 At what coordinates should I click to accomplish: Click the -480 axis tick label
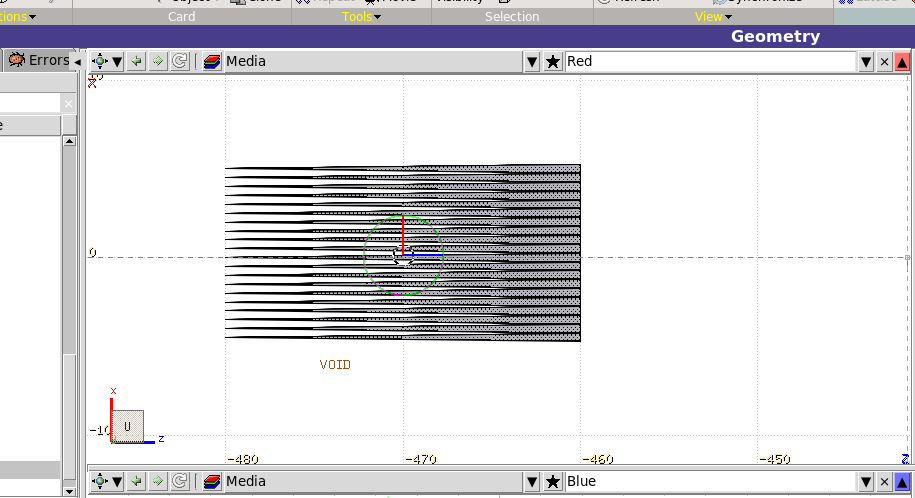pos(242,459)
